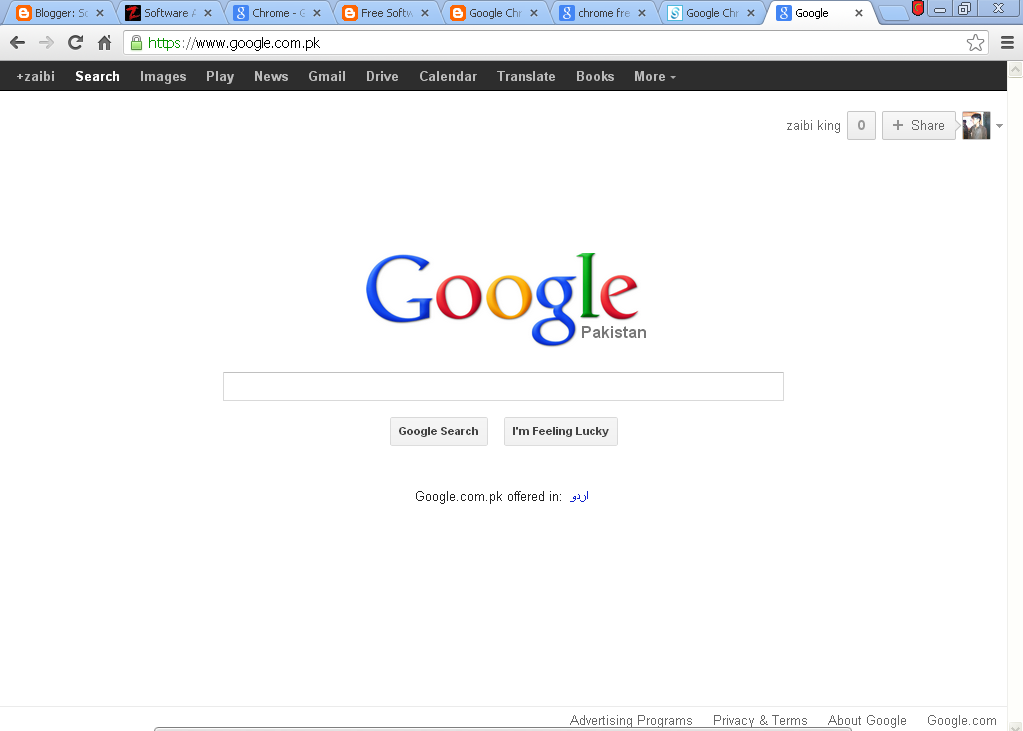Screen dimensions: 1023x731
Task: Click the zaibi king name
Action: coord(814,125)
